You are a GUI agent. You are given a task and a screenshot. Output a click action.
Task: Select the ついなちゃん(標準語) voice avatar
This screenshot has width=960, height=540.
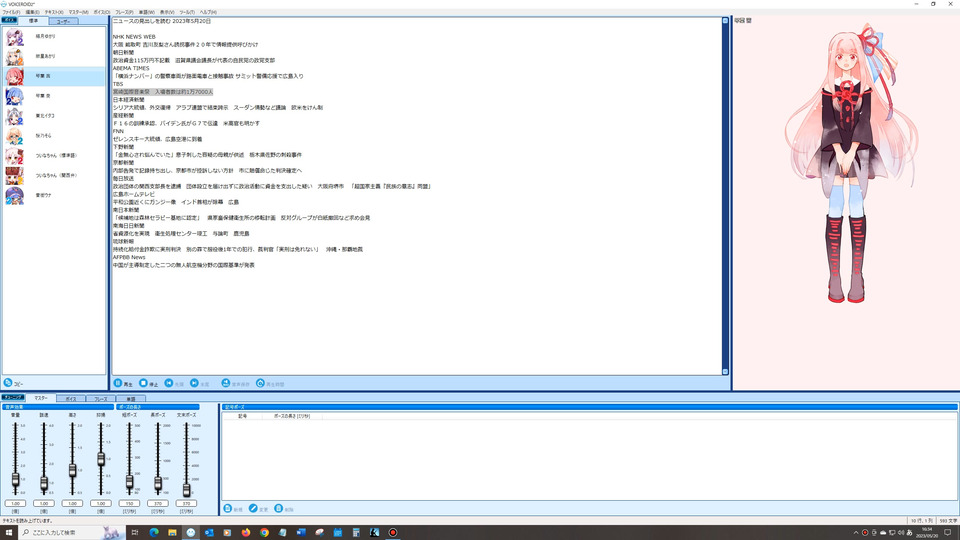coord(14,156)
